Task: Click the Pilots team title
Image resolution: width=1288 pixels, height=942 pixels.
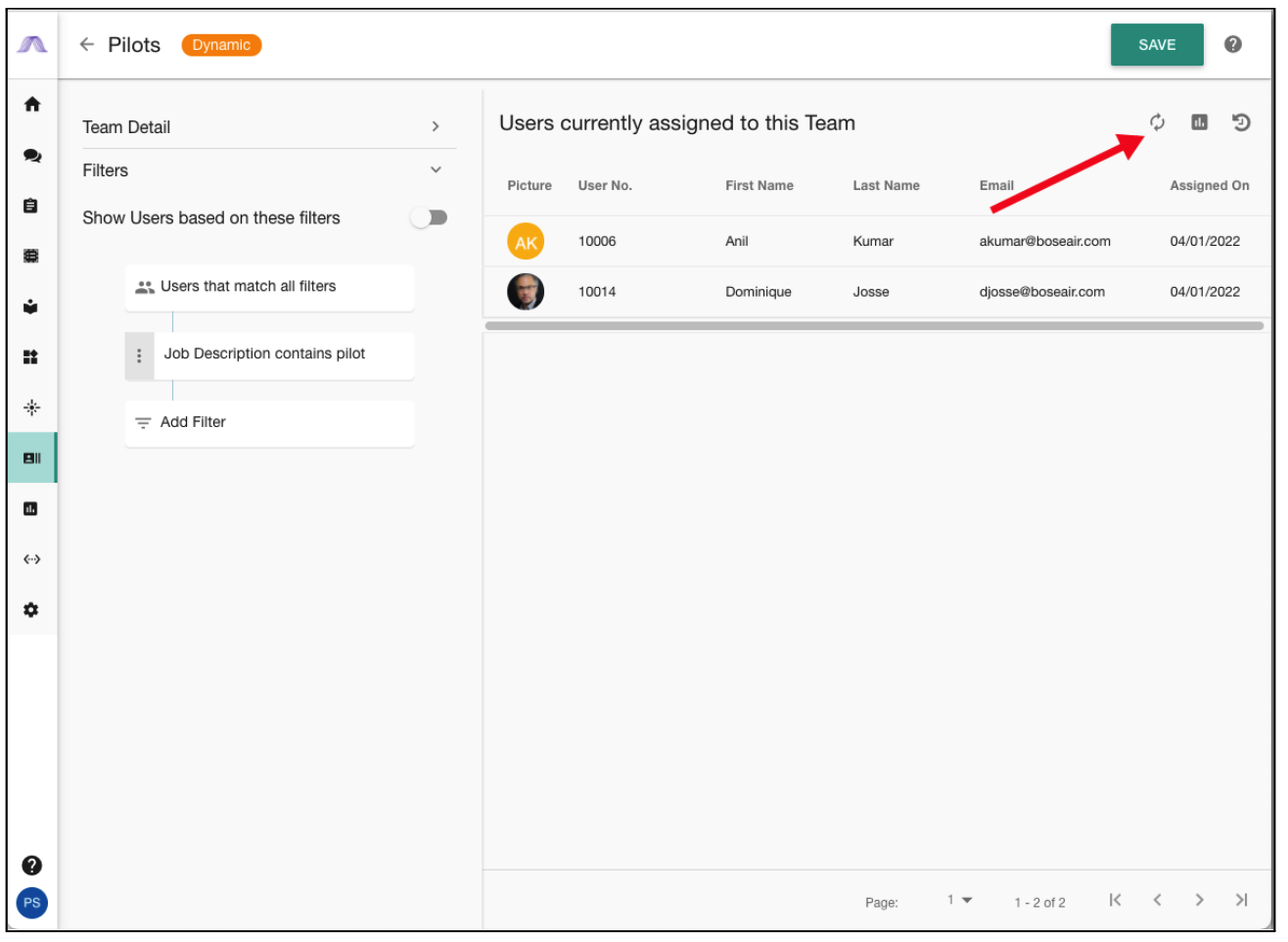Action: [x=134, y=45]
